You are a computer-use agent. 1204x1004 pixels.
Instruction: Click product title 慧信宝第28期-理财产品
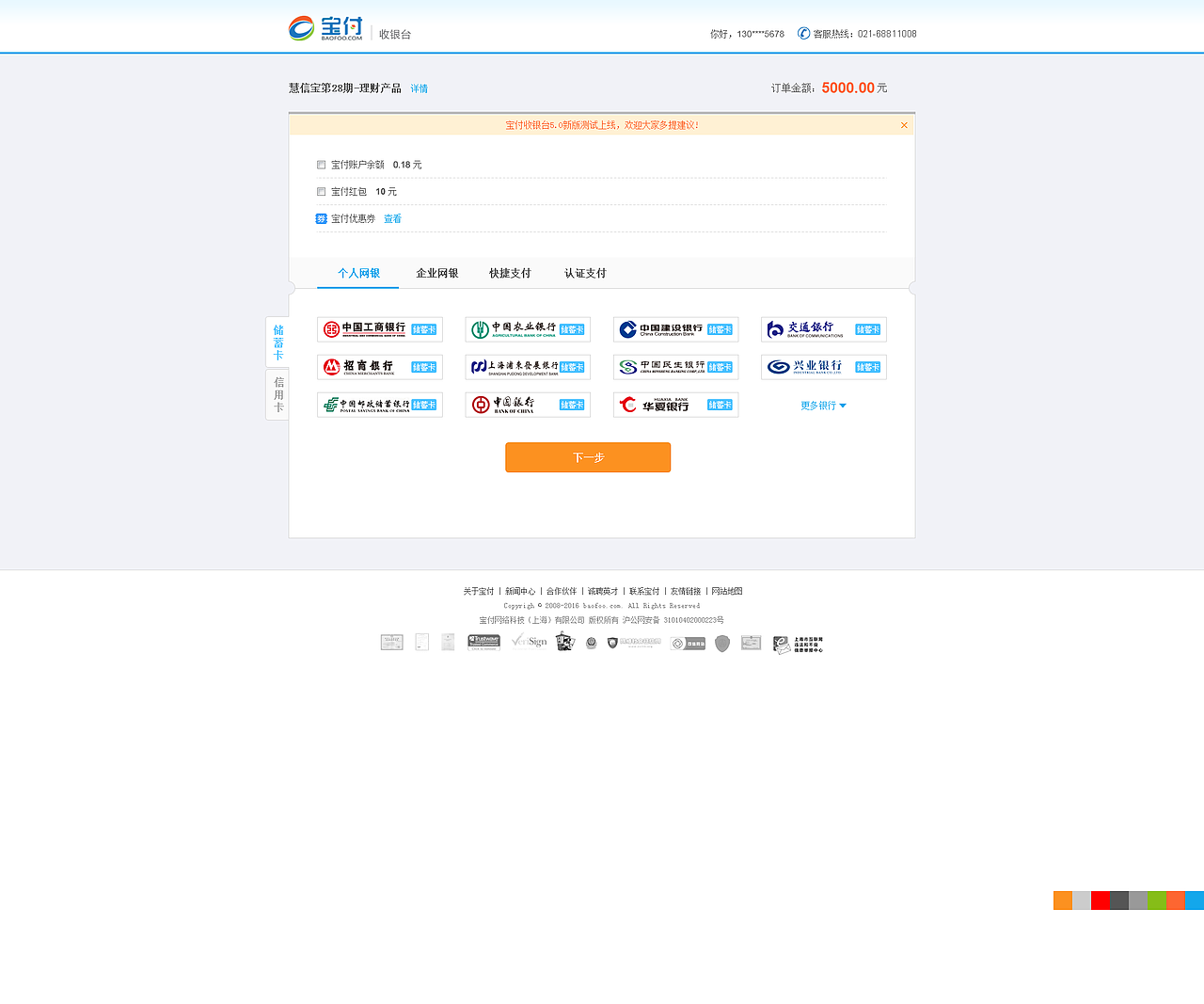click(344, 88)
